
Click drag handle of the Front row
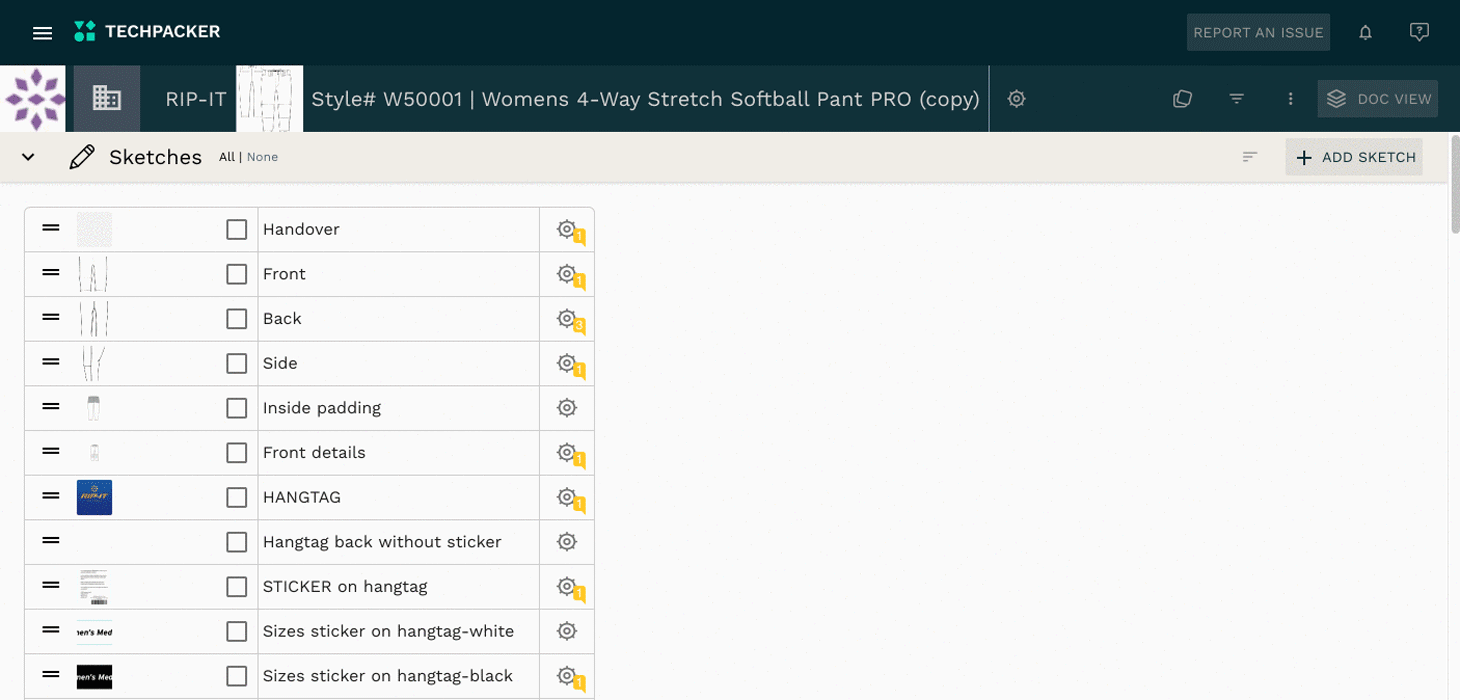pyautogui.click(x=51, y=272)
